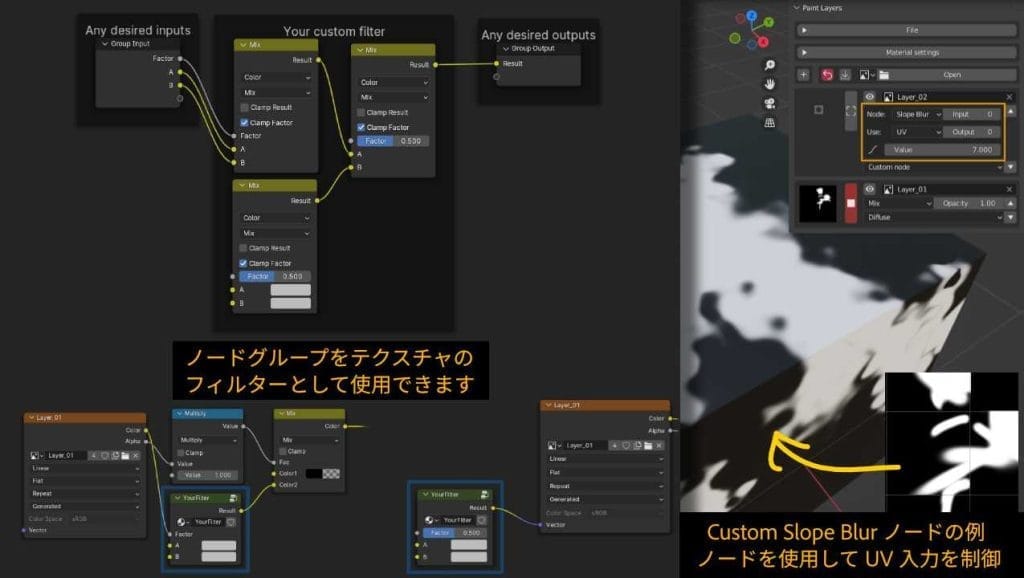
Task: Click the Open button in Paint Layers
Action: (950, 74)
